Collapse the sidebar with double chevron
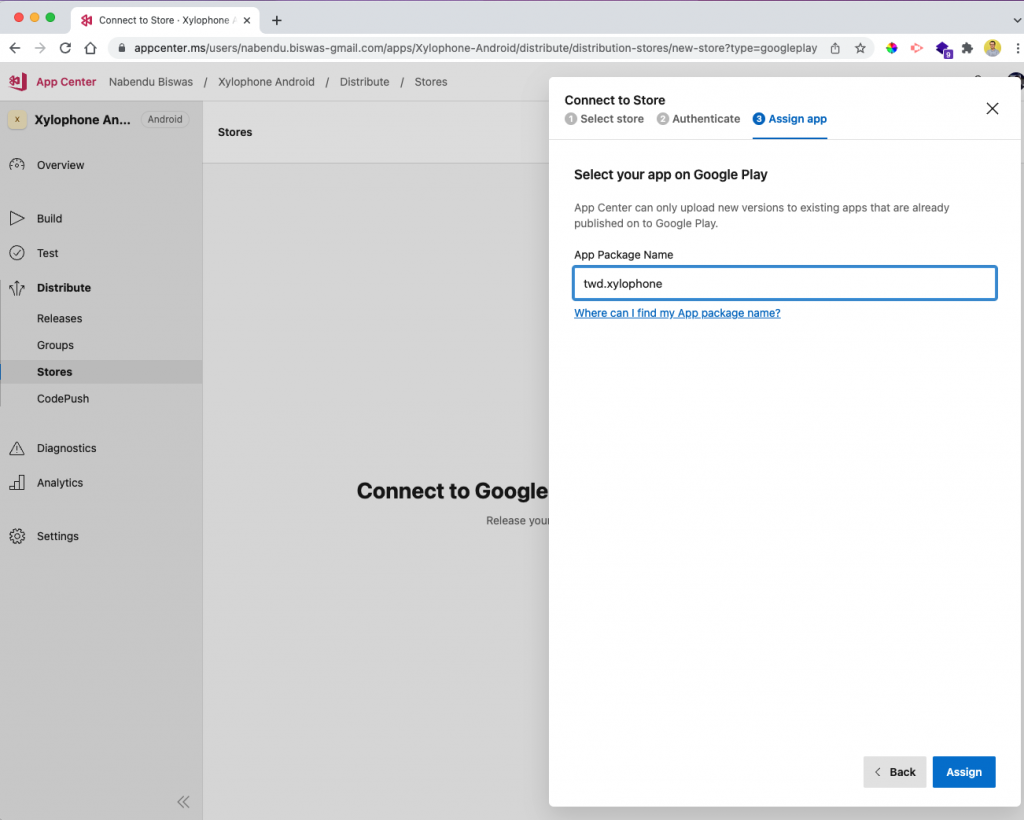This screenshot has width=1024, height=820. pyautogui.click(x=184, y=801)
